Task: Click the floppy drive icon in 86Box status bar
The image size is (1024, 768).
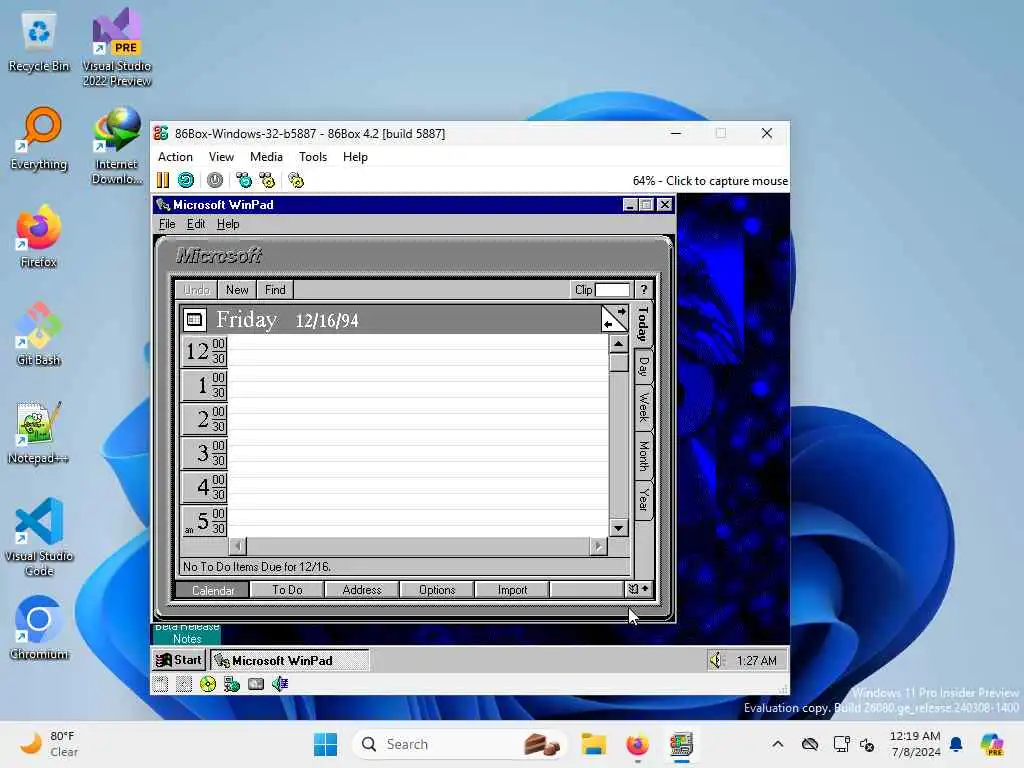Action: [160, 684]
